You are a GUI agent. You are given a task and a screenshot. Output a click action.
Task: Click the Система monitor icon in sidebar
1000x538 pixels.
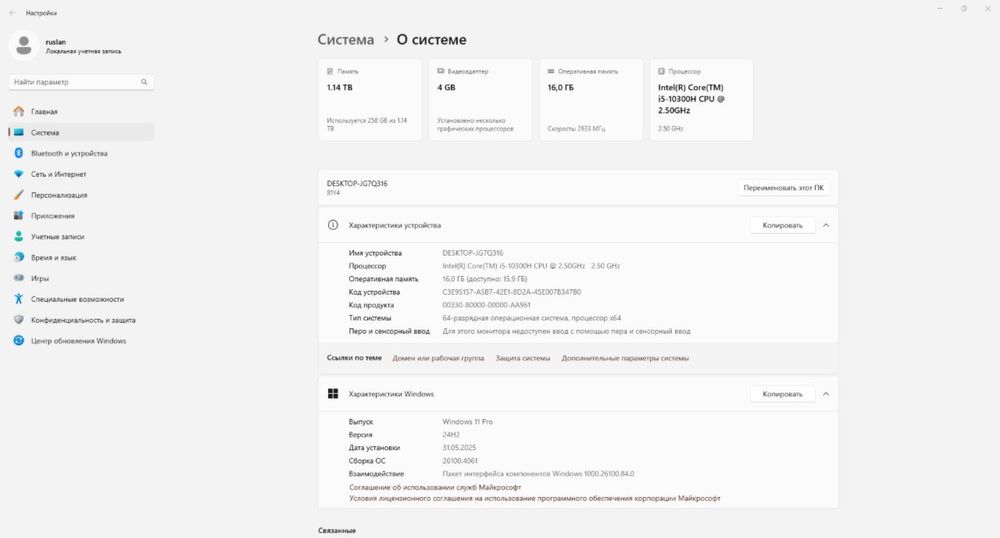(x=18, y=133)
